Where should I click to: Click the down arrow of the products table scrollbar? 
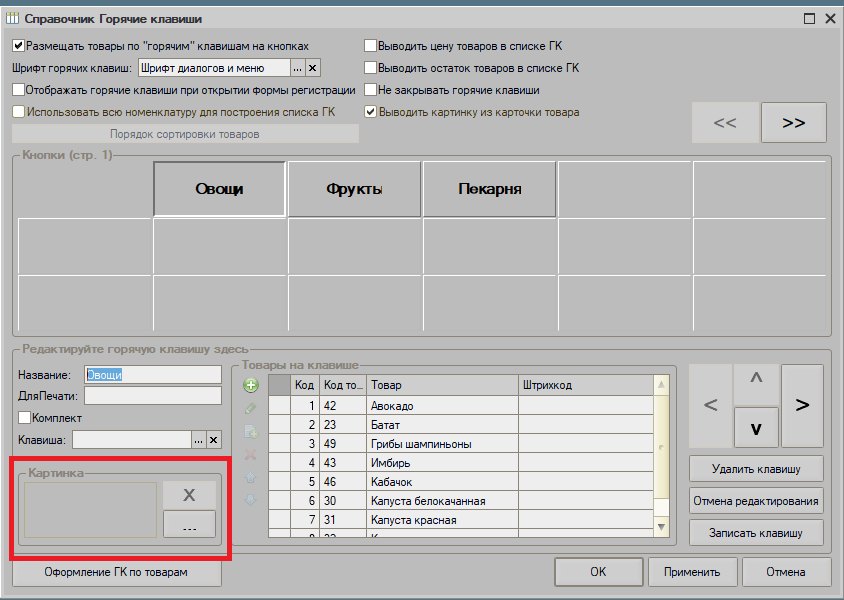click(x=662, y=527)
